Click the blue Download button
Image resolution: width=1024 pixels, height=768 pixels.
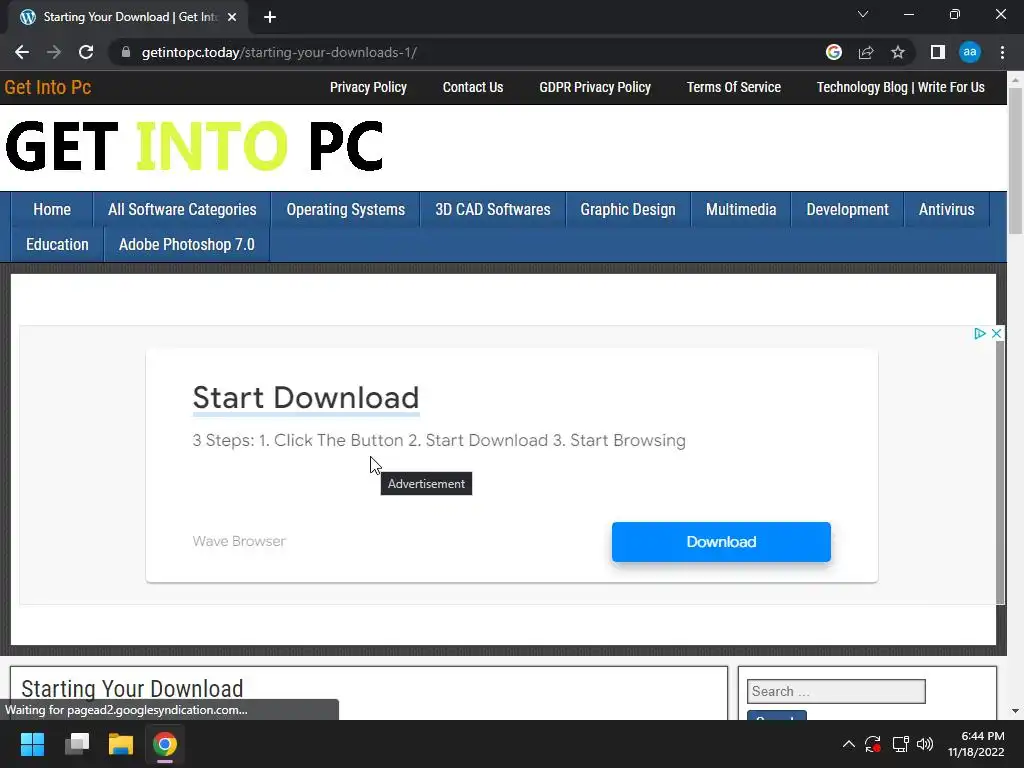(x=721, y=542)
